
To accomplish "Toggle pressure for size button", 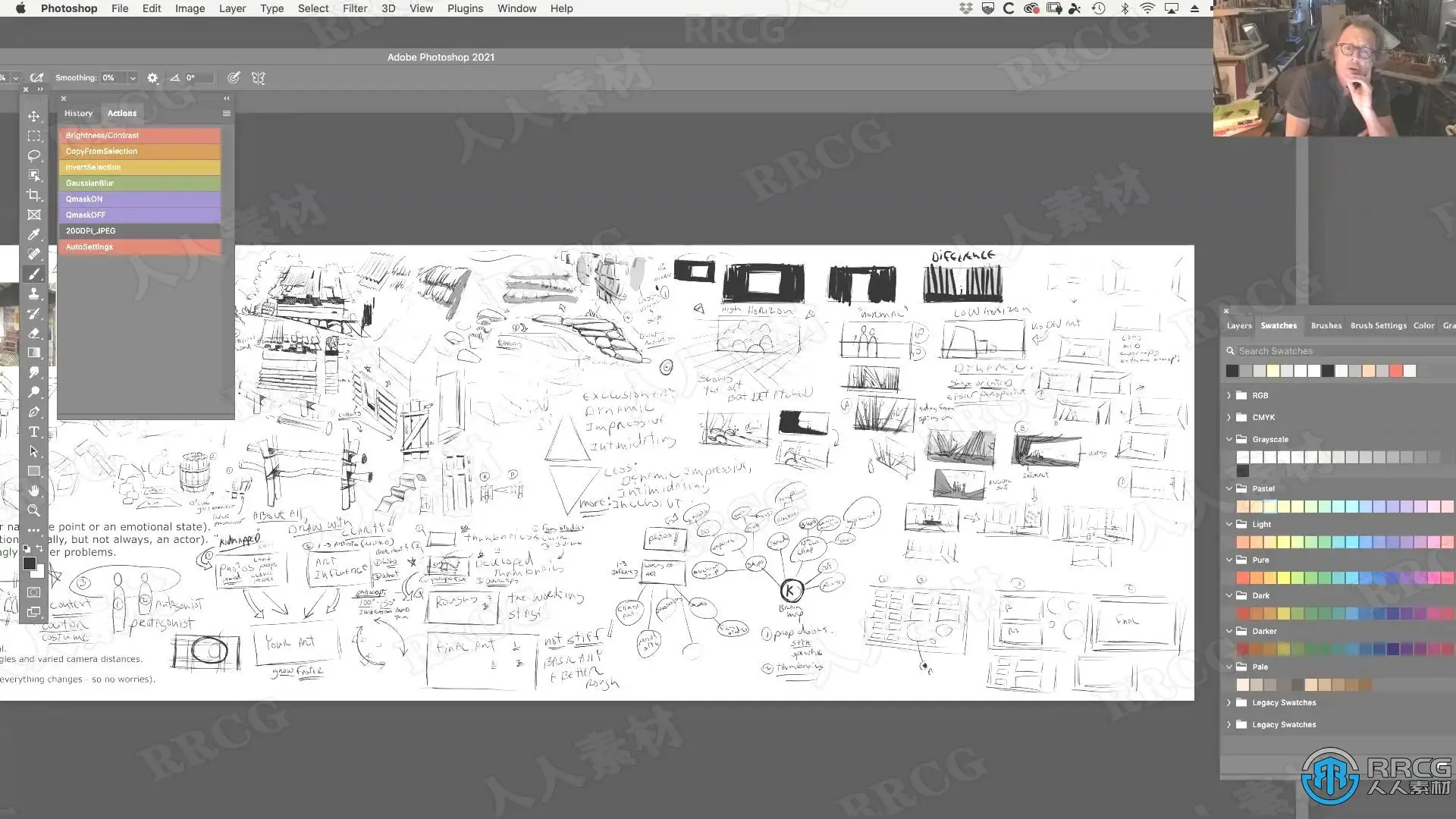I will point(234,77).
